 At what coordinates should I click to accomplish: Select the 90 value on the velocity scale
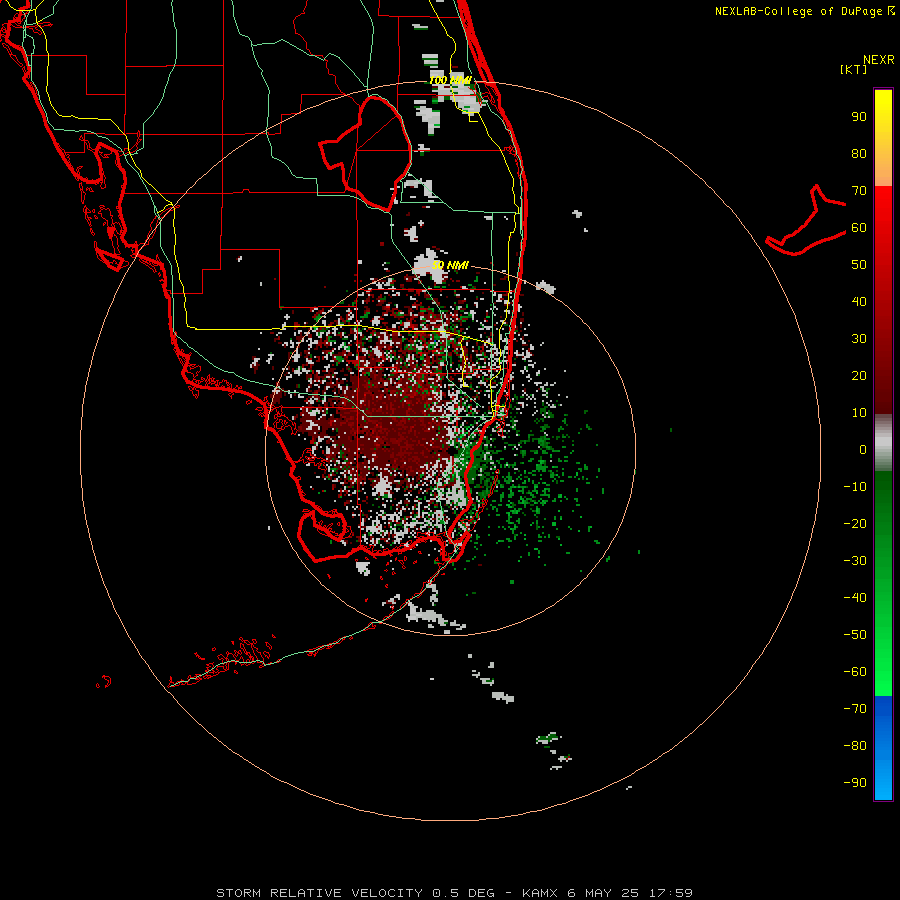tap(859, 117)
